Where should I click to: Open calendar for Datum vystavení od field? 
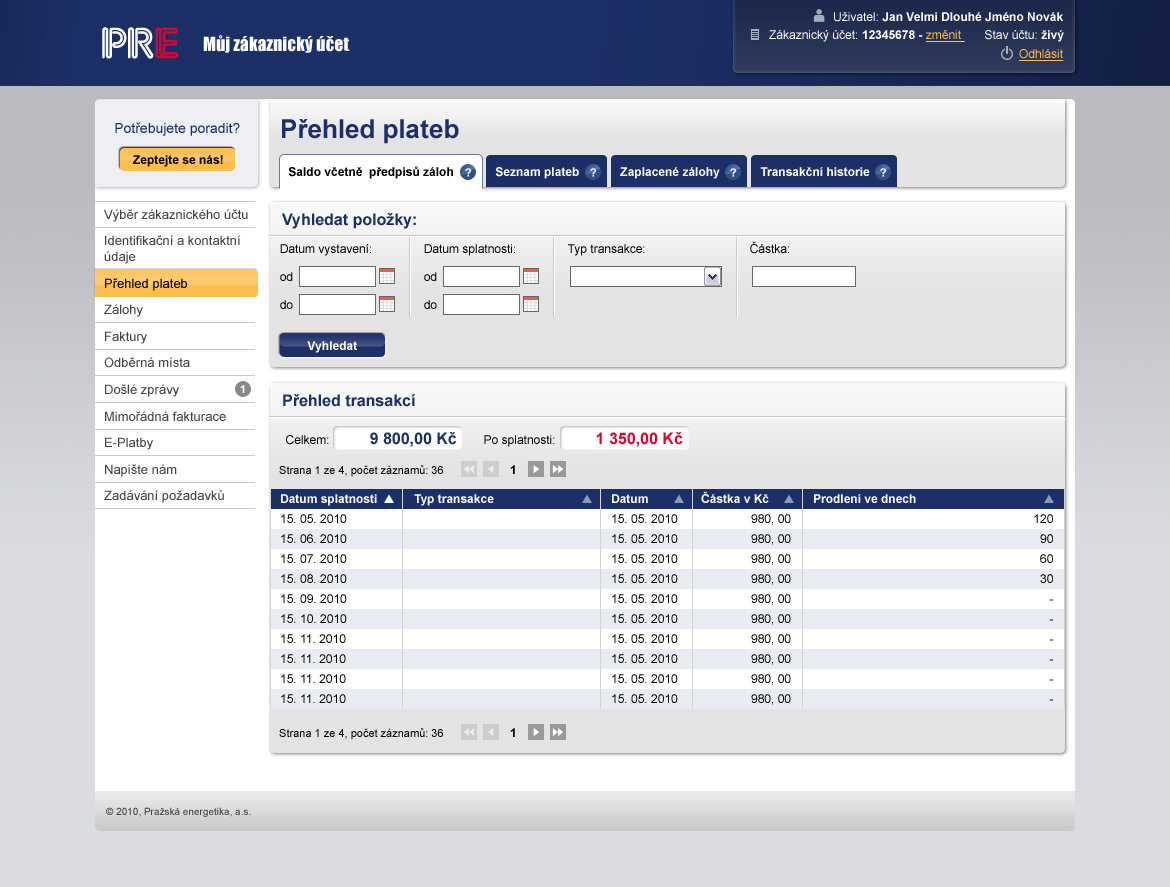[387, 276]
